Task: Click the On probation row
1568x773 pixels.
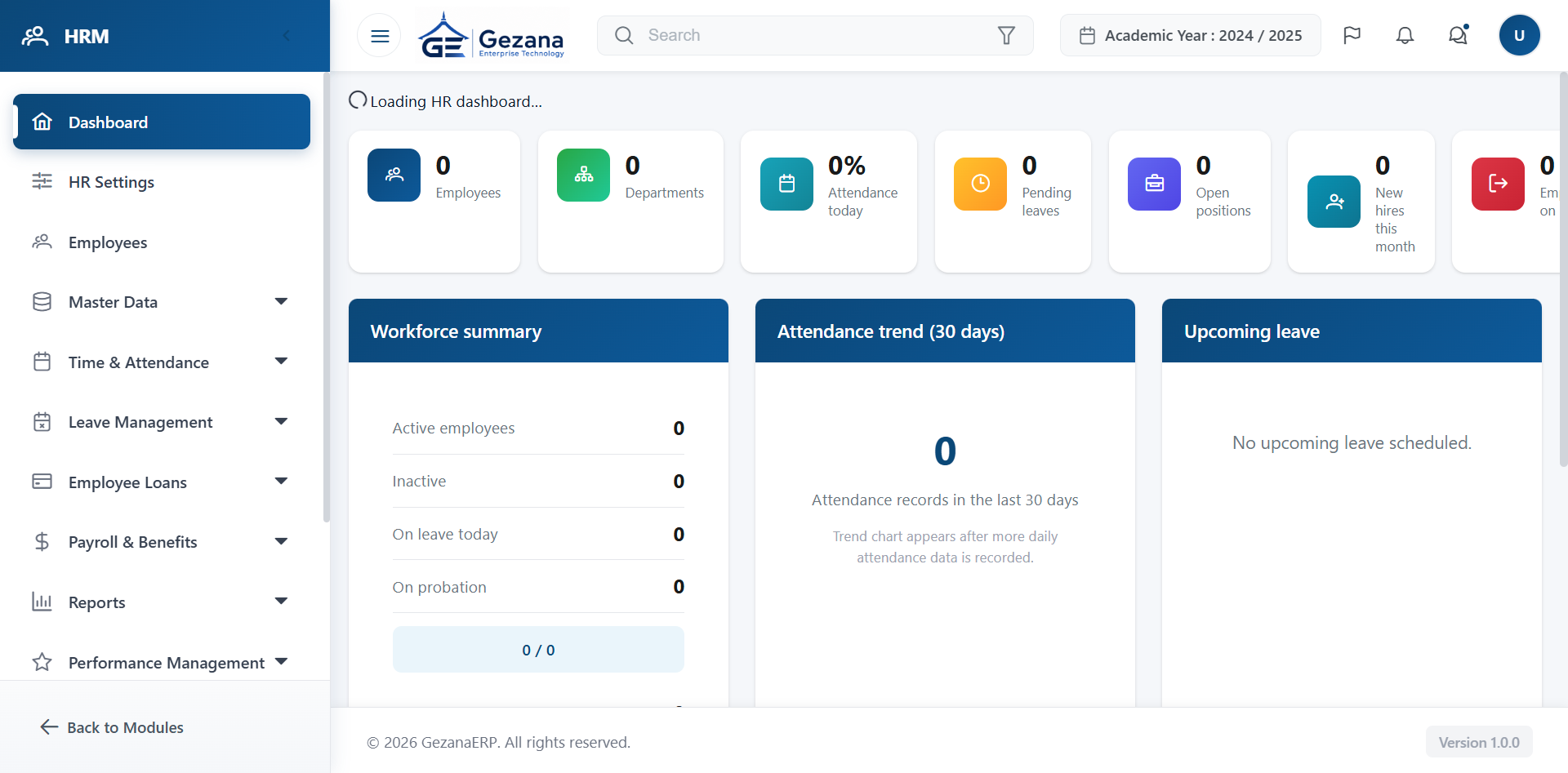Action: (x=538, y=587)
